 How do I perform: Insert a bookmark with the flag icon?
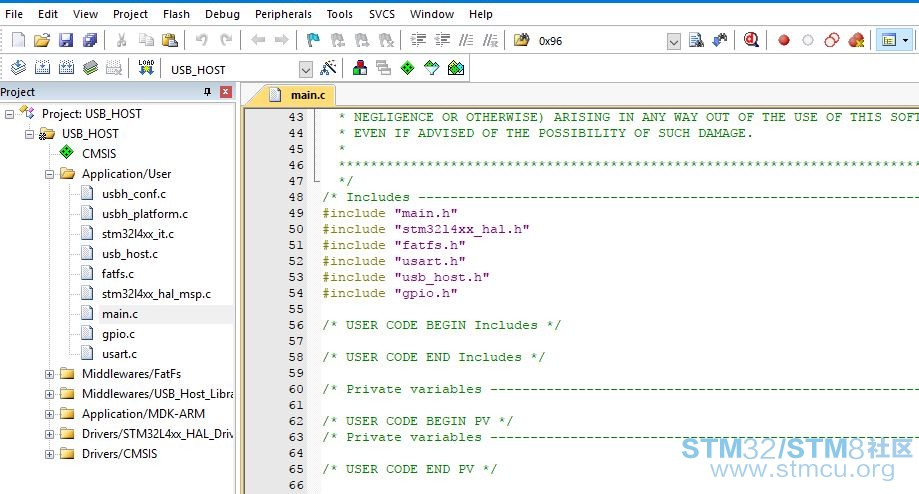tap(313, 40)
